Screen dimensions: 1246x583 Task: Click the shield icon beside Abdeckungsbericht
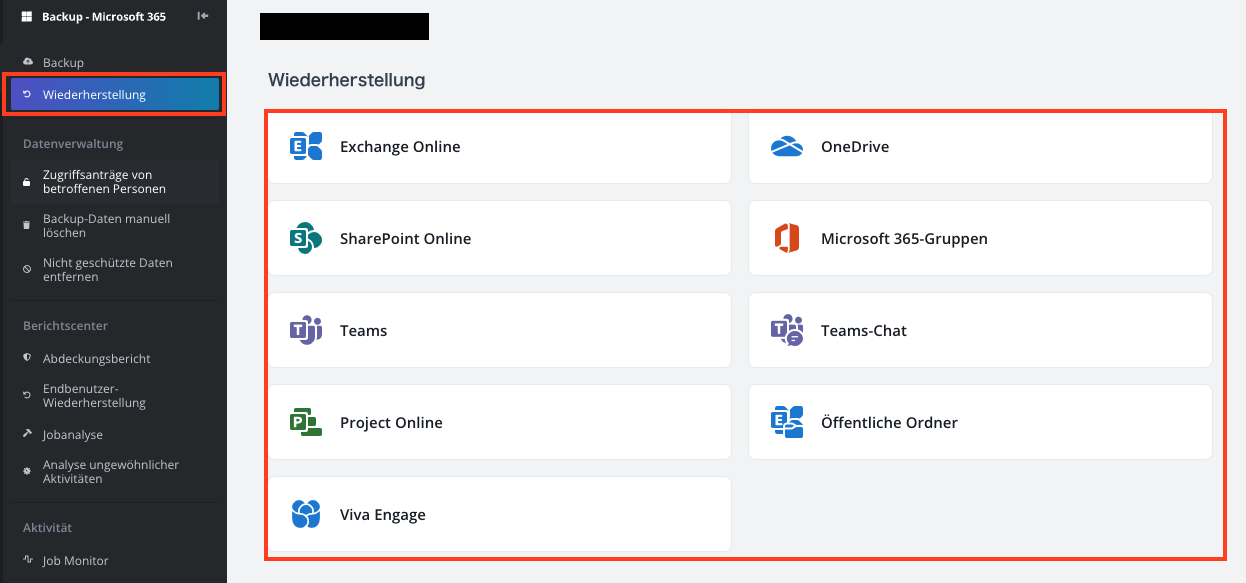28,358
